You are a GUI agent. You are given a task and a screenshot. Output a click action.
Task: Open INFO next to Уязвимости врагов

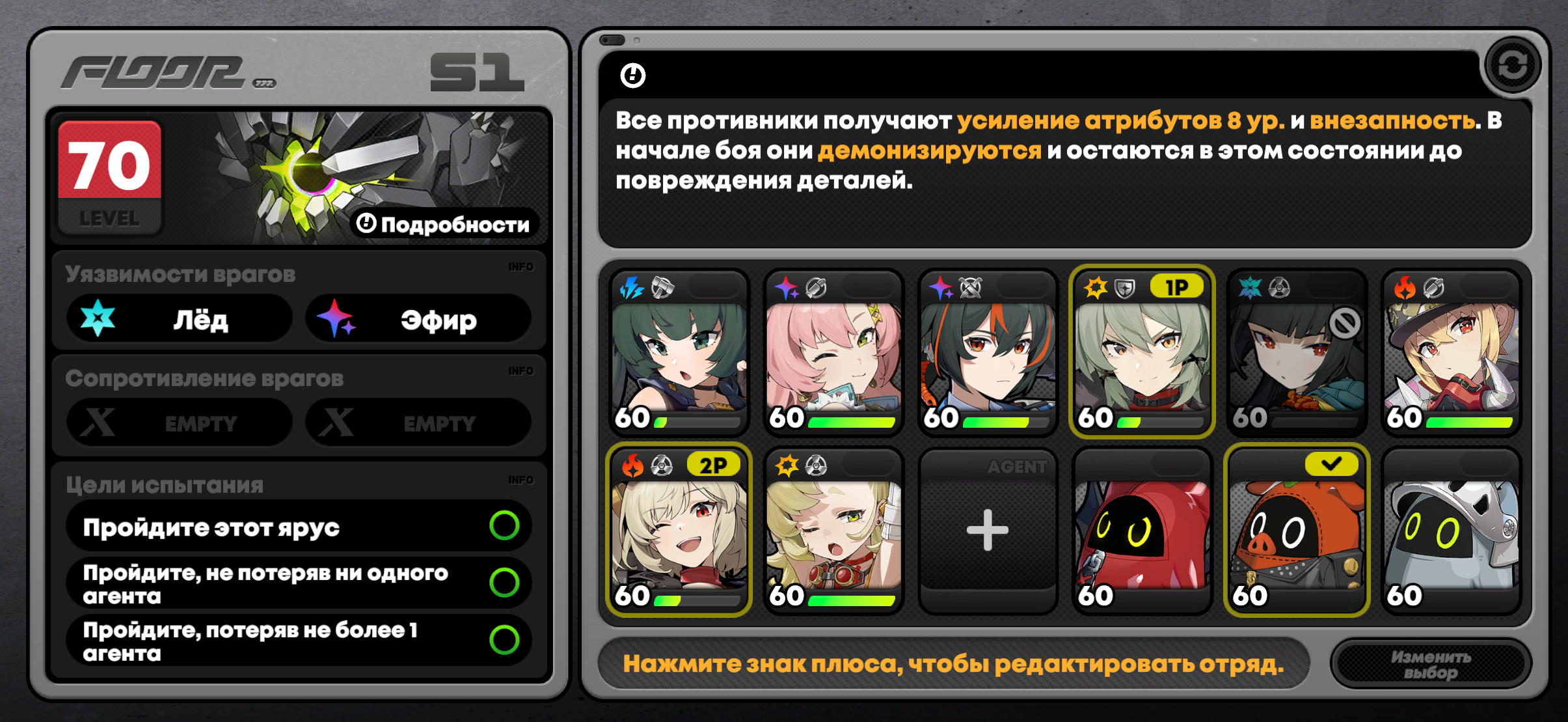tap(521, 267)
